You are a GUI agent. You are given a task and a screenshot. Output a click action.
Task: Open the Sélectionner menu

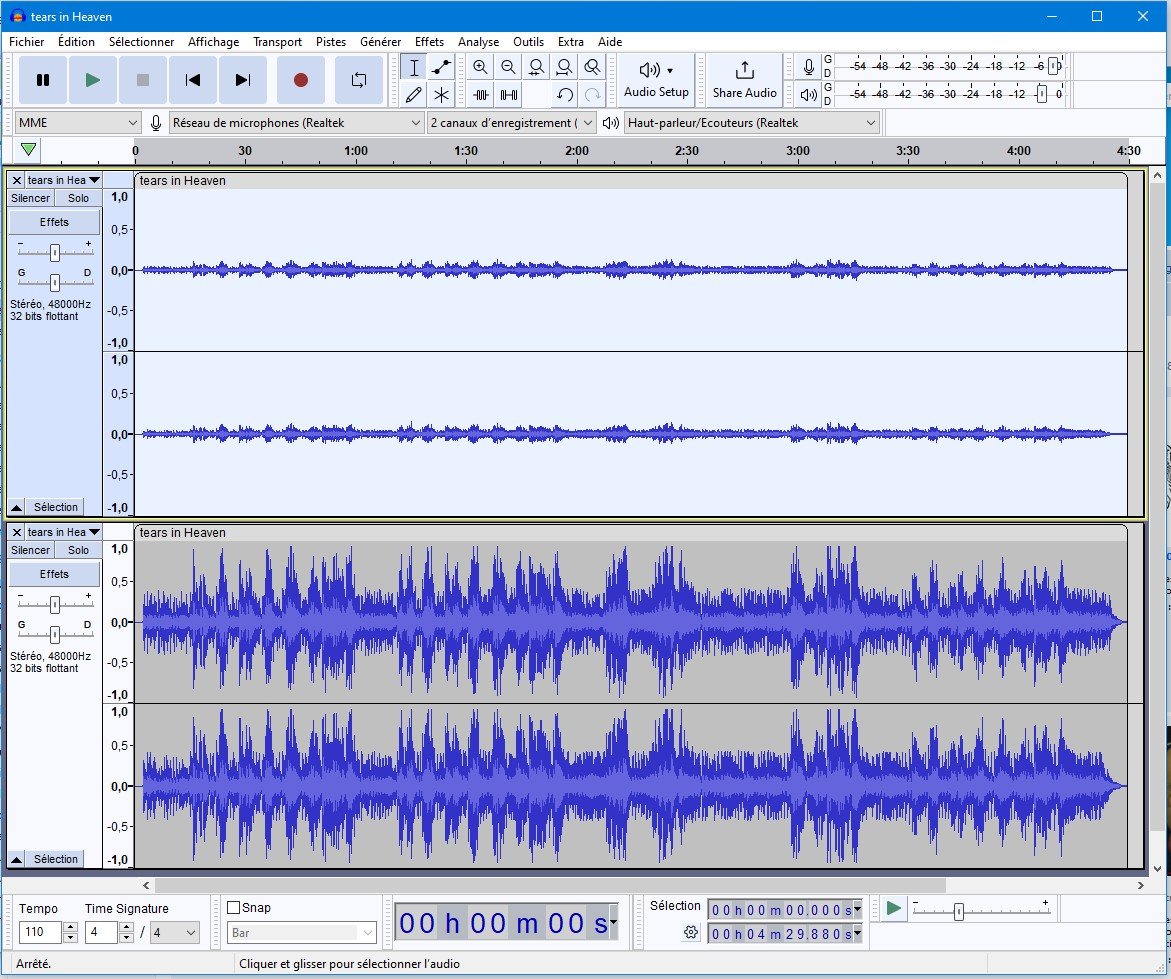click(141, 42)
